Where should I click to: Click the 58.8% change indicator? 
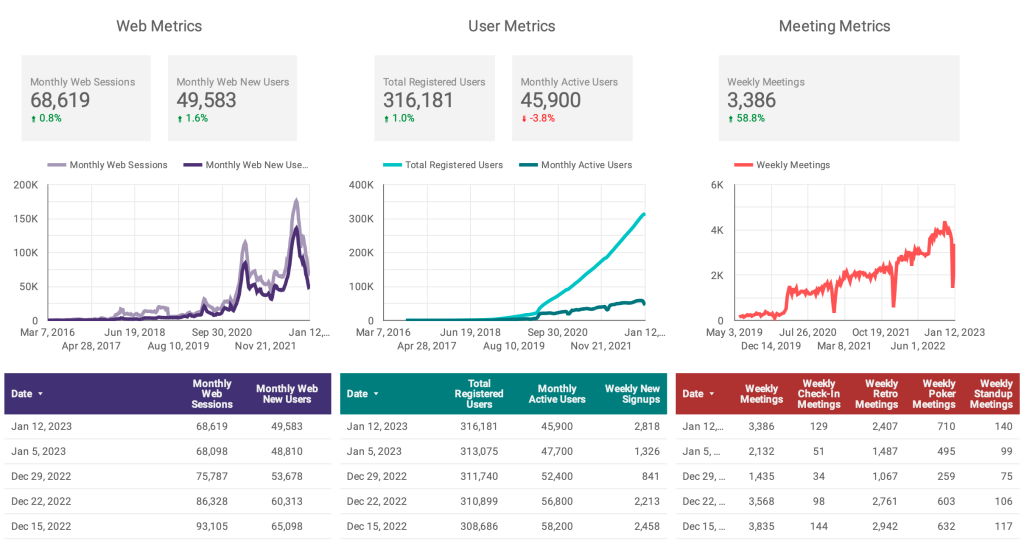[x=746, y=118]
